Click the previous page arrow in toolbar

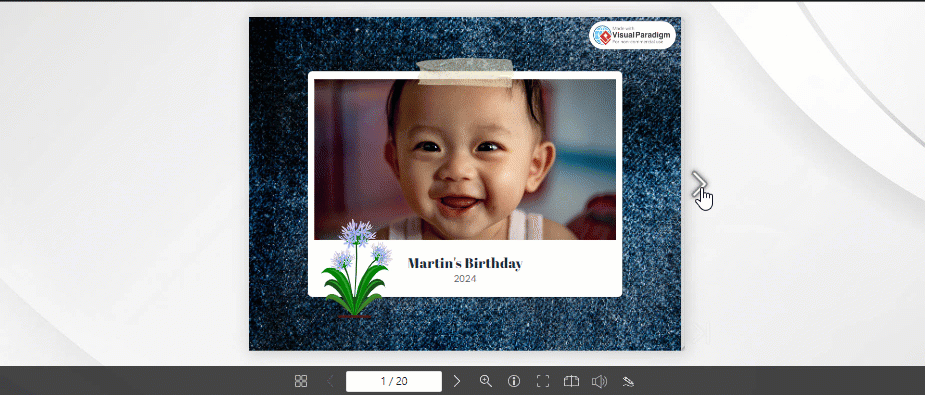[330, 381]
